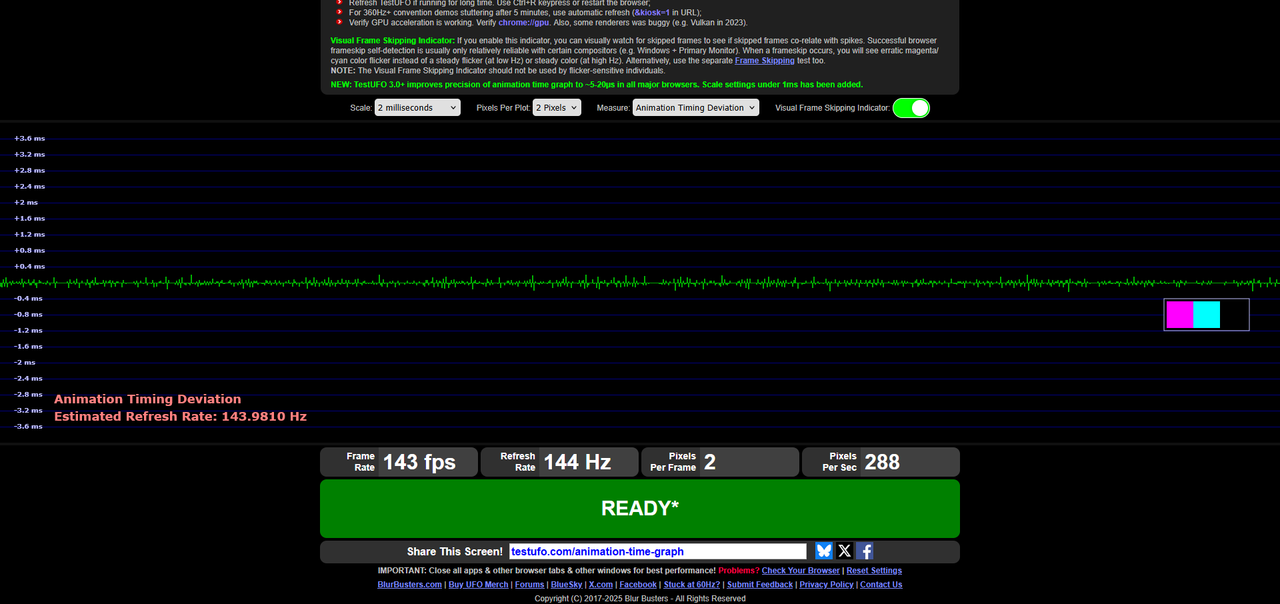Open the Measure dropdown showing Animation Timing Deviation
Image resolution: width=1280 pixels, height=604 pixels.
(x=696, y=107)
